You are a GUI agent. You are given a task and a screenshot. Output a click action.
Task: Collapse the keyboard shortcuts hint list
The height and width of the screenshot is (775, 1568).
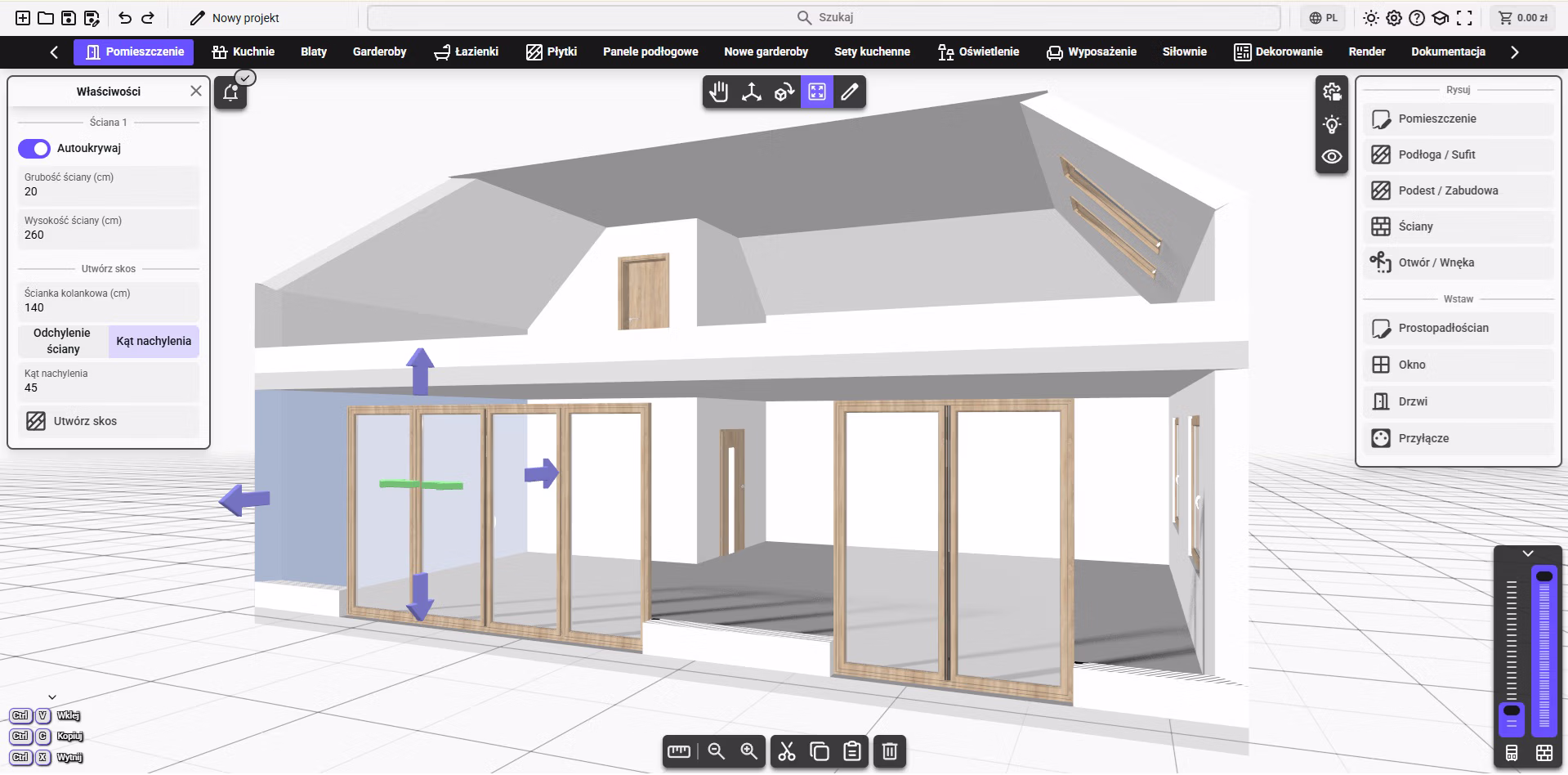point(52,697)
